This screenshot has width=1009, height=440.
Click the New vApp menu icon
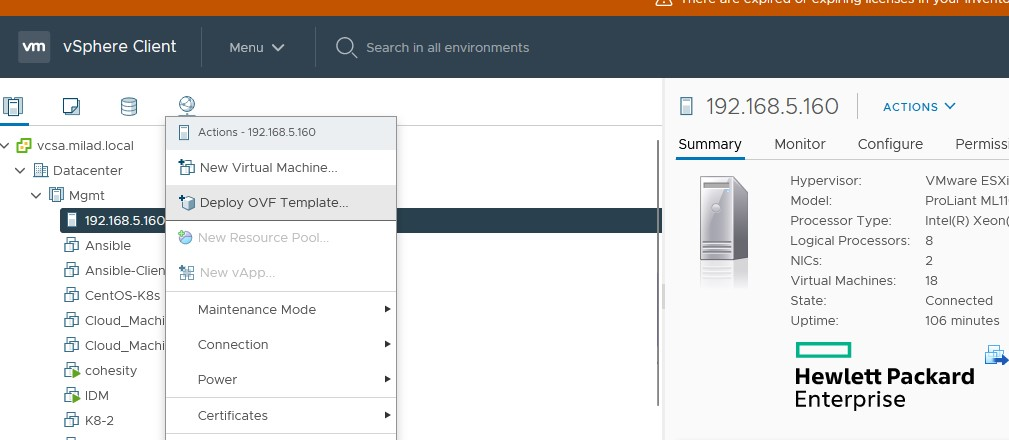[x=186, y=273]
